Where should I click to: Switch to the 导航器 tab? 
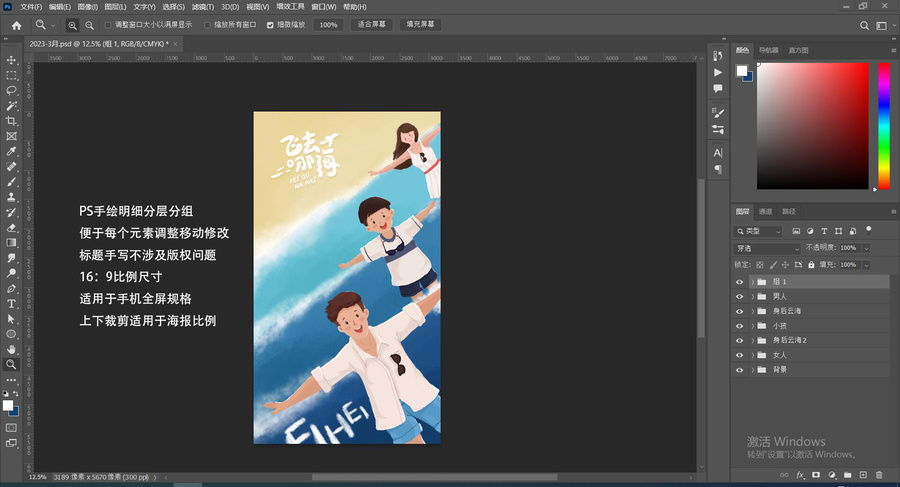(769, 51)
